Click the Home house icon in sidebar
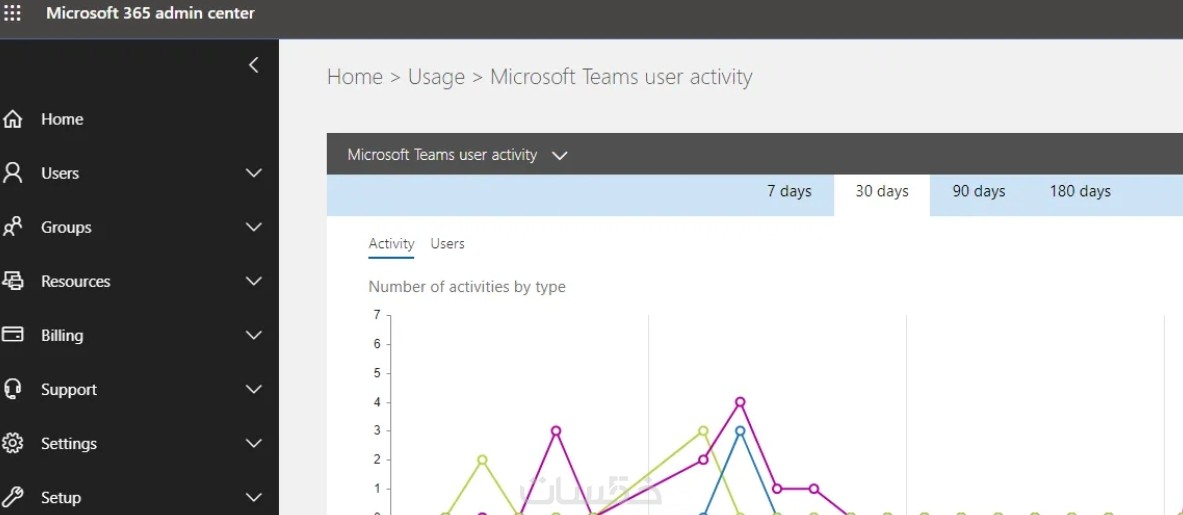This screenshot has height=515, width=1183. click(x=13, y=120)
